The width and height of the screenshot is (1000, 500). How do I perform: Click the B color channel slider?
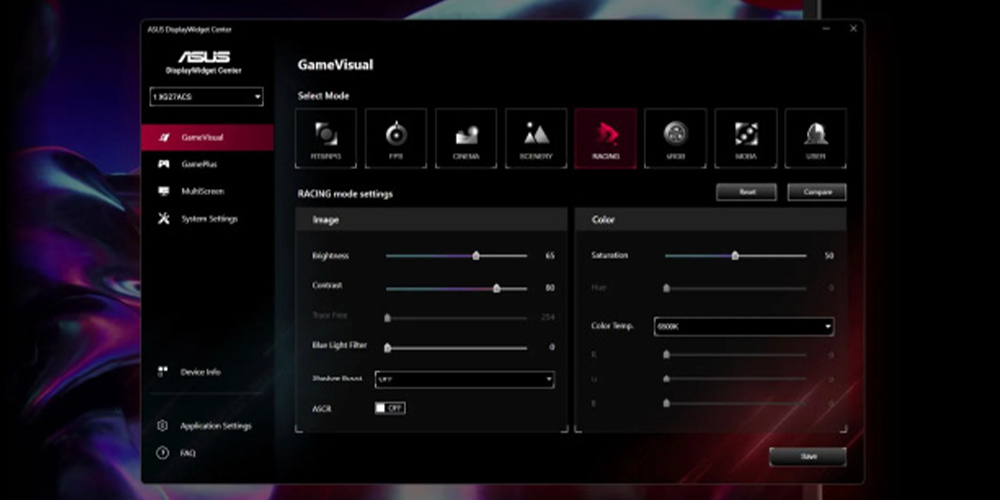pos(735,403)
